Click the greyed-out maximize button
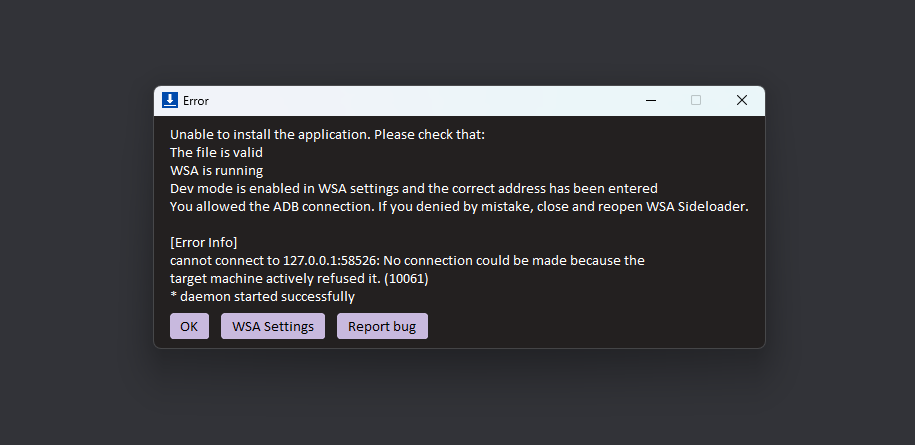Screen dimensions: 915x445 click(696, 100)
